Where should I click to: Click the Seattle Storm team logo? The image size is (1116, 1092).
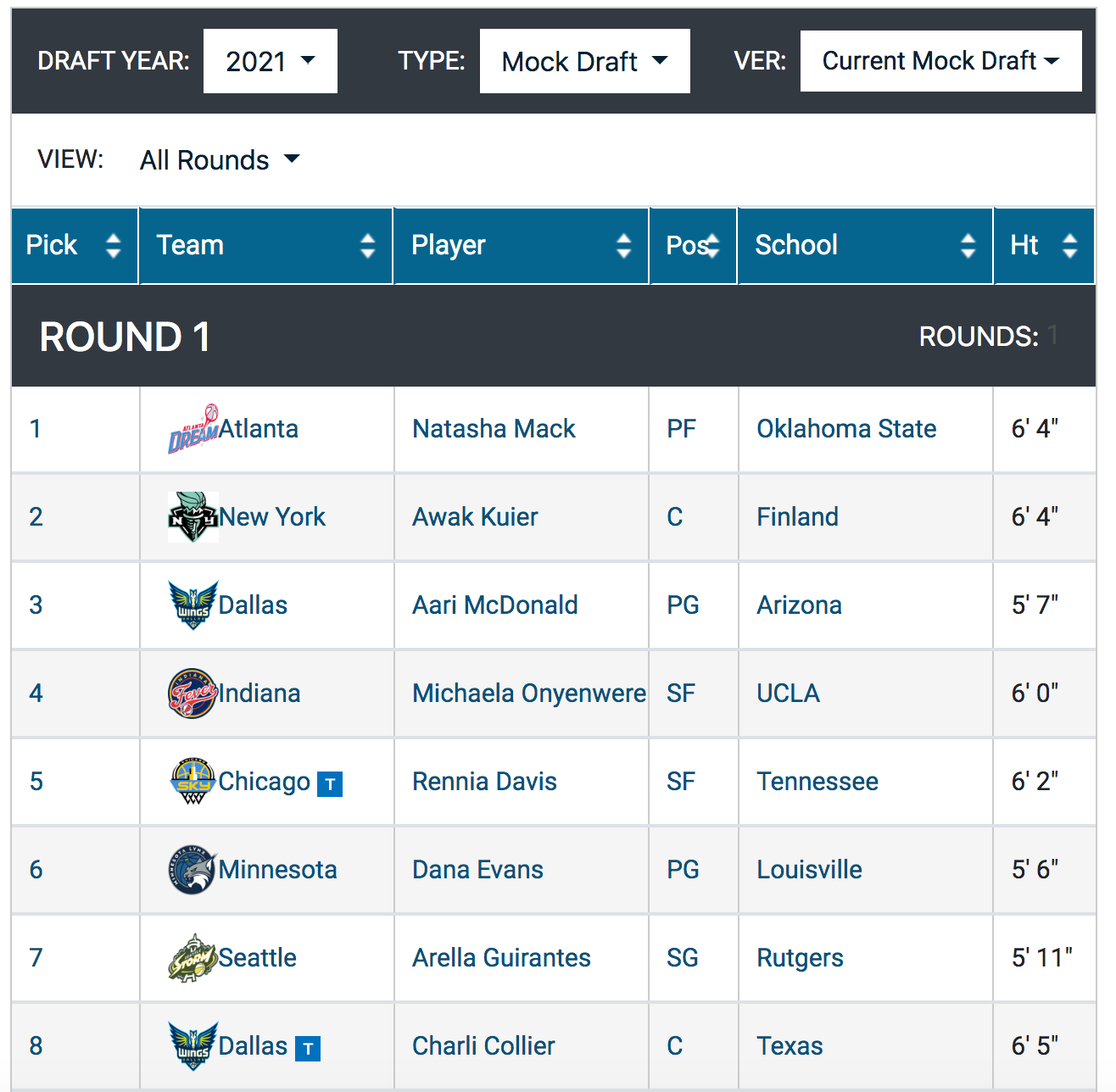(x=193, y=958)
